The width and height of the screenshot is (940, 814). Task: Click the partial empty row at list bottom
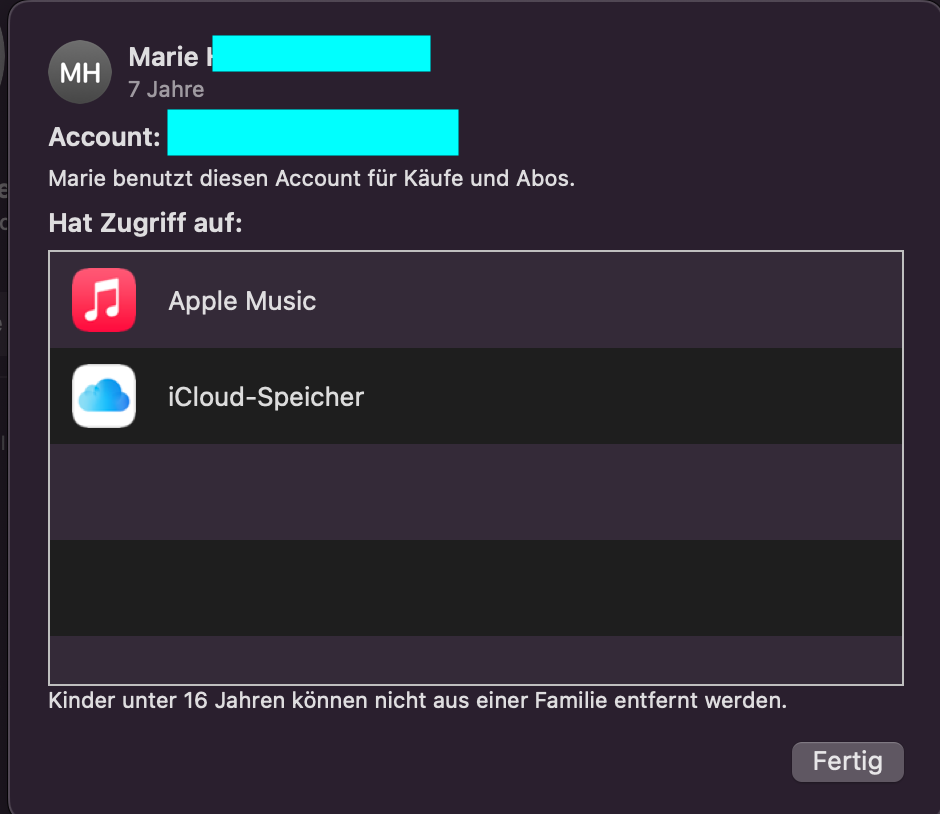tap(476, 660)
